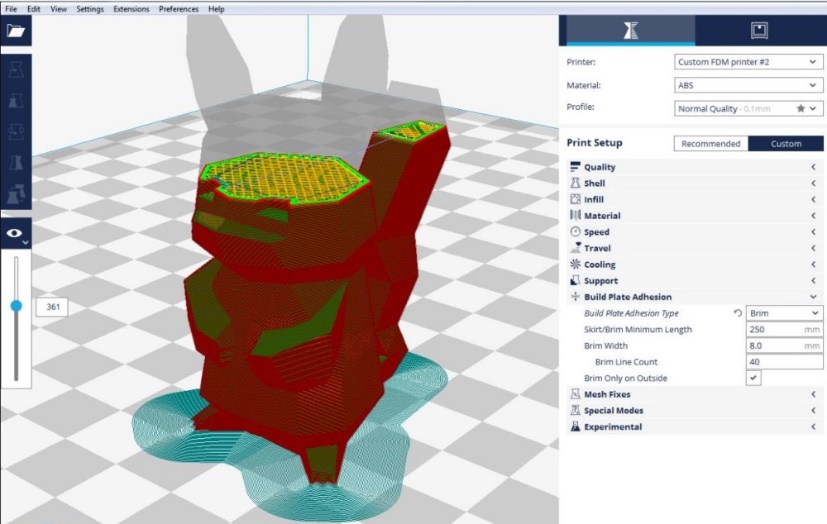The height and width of the screenshot is (524, 827).
Task: Expand the Cooling section chevron
Action: (813, 264)
